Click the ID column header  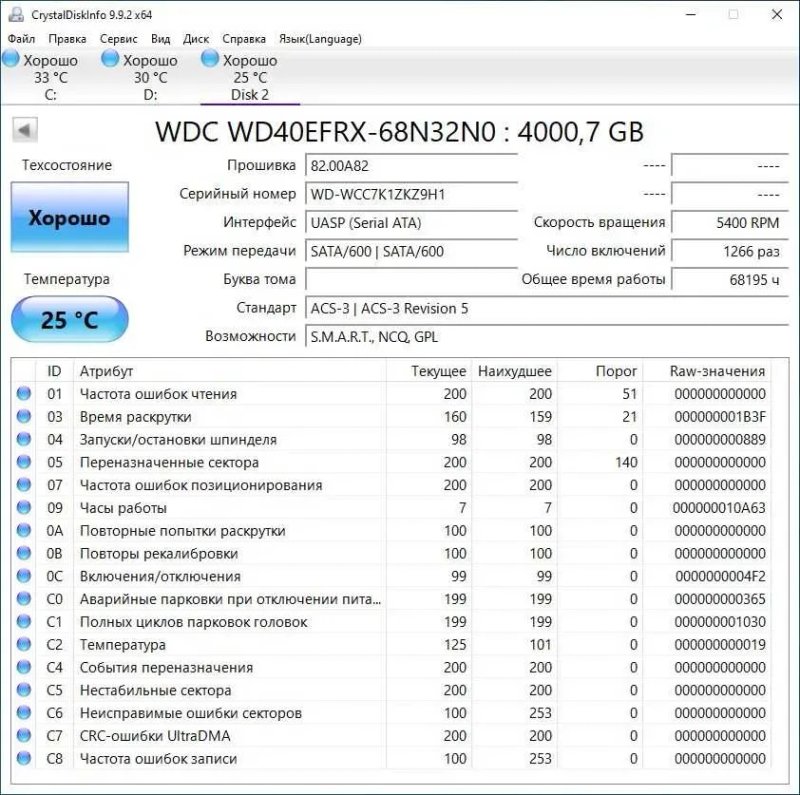click(x=55, y=371)
